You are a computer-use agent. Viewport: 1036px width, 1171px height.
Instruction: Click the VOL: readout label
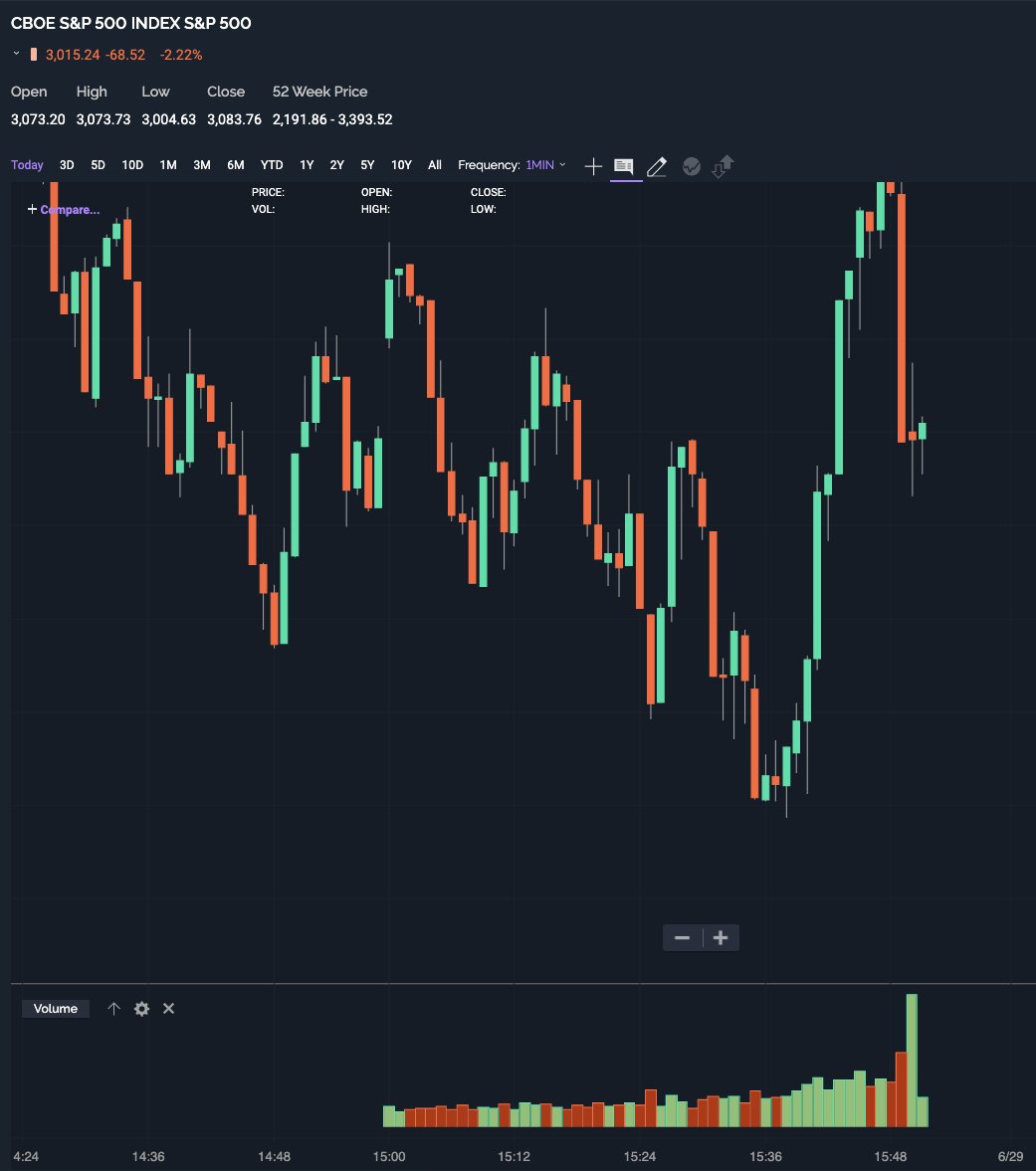point(263,209)
